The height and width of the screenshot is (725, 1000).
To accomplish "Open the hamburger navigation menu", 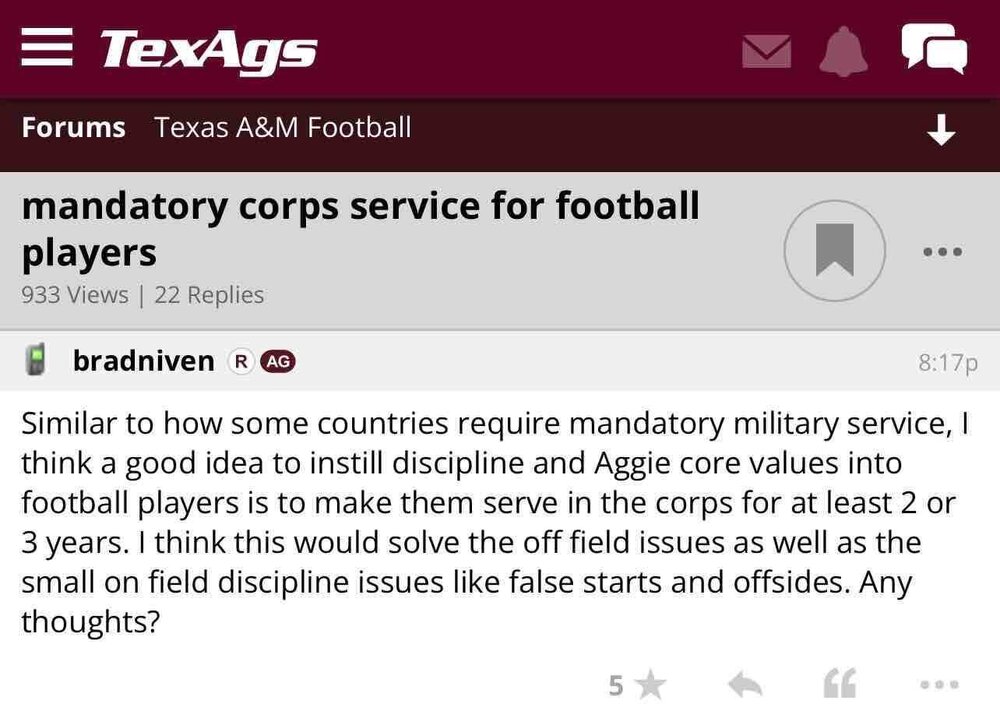I will click(47, 49).
